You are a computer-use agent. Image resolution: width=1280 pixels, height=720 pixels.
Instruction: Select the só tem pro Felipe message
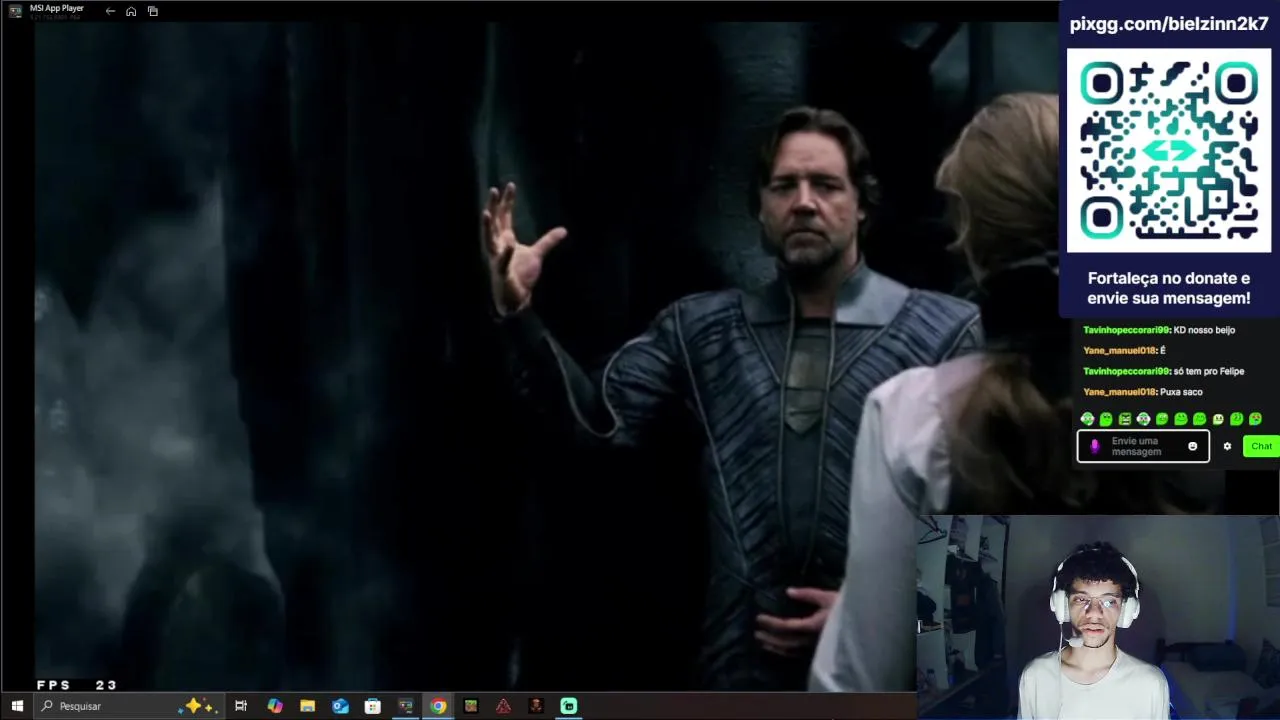click(x=1208, y=371)
